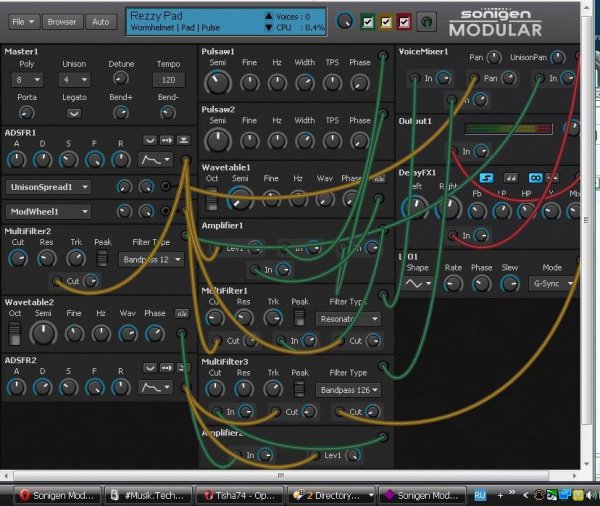Click the Pulsaw2 output jack

[383, 114]
